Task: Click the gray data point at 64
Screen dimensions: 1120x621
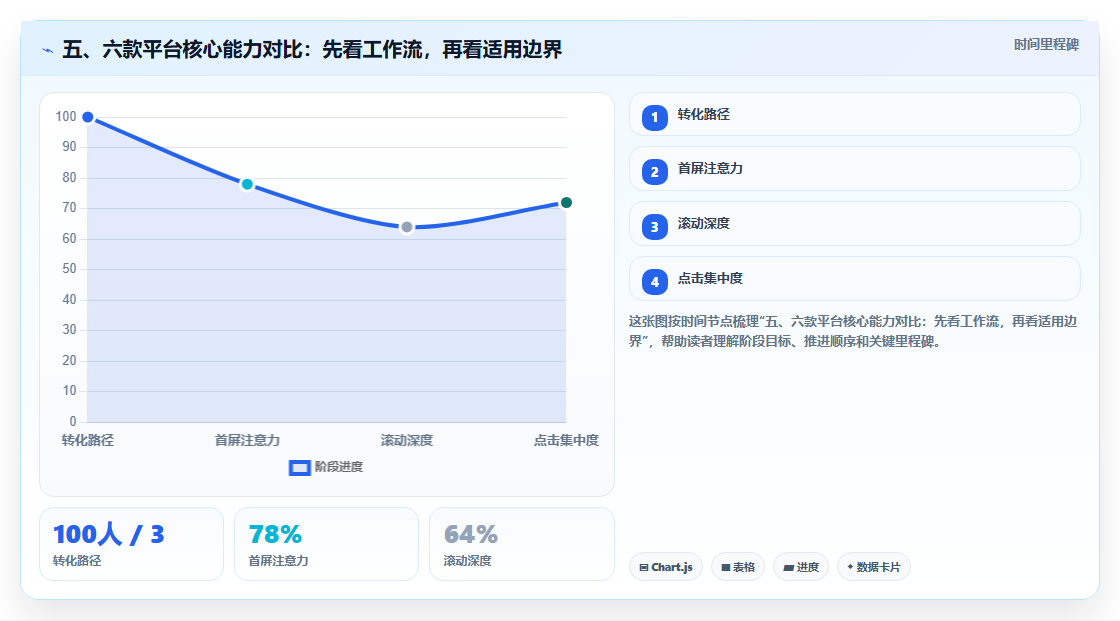Action: click(x=406, y=227)
